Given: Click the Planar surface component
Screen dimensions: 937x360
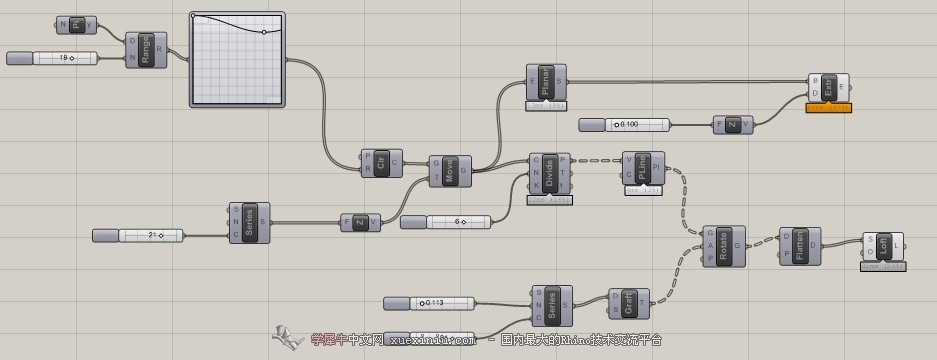Looking at the screenshot, I should click(546, 83).
